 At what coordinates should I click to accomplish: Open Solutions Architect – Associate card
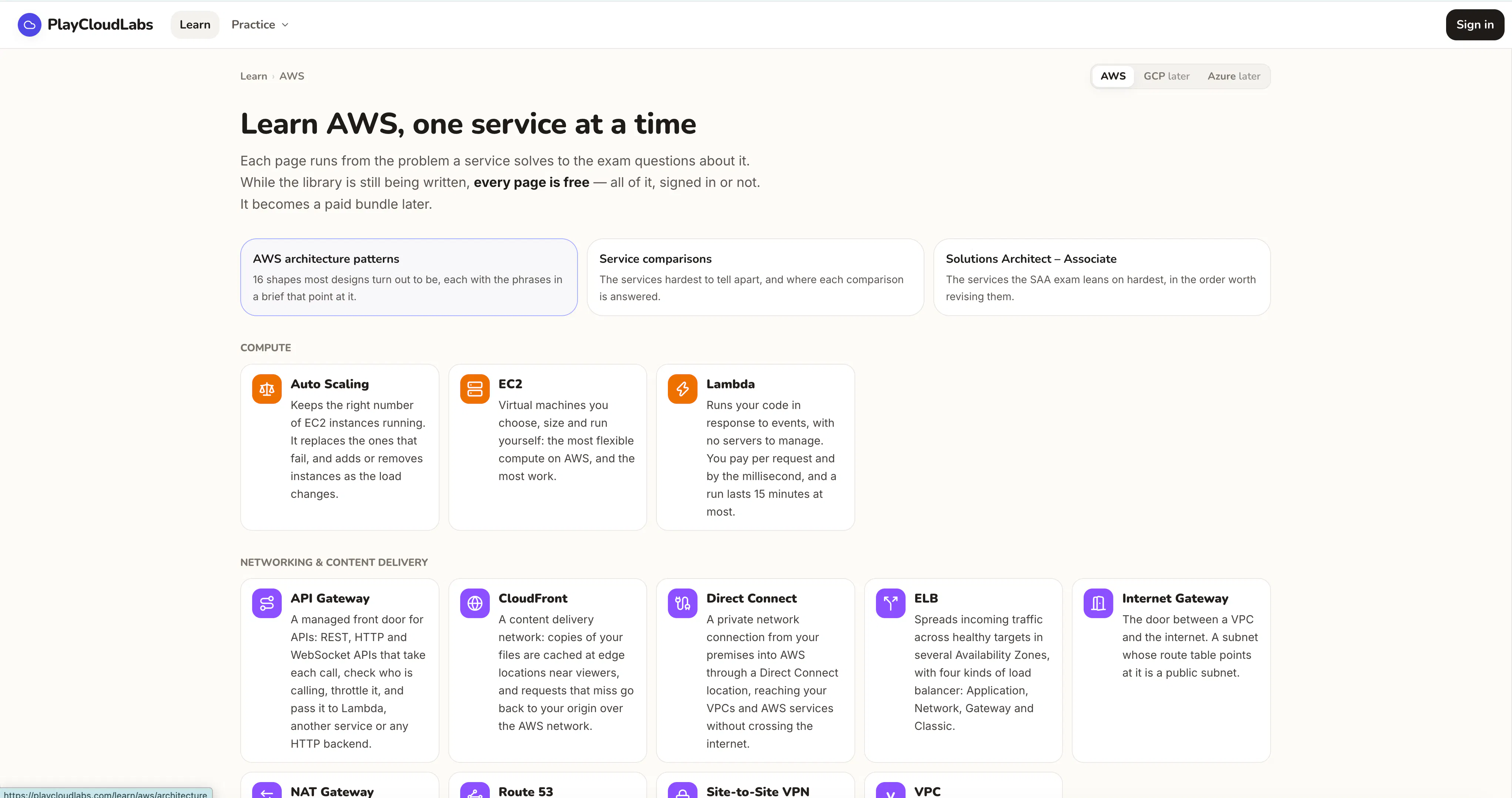click(1102, 277)
